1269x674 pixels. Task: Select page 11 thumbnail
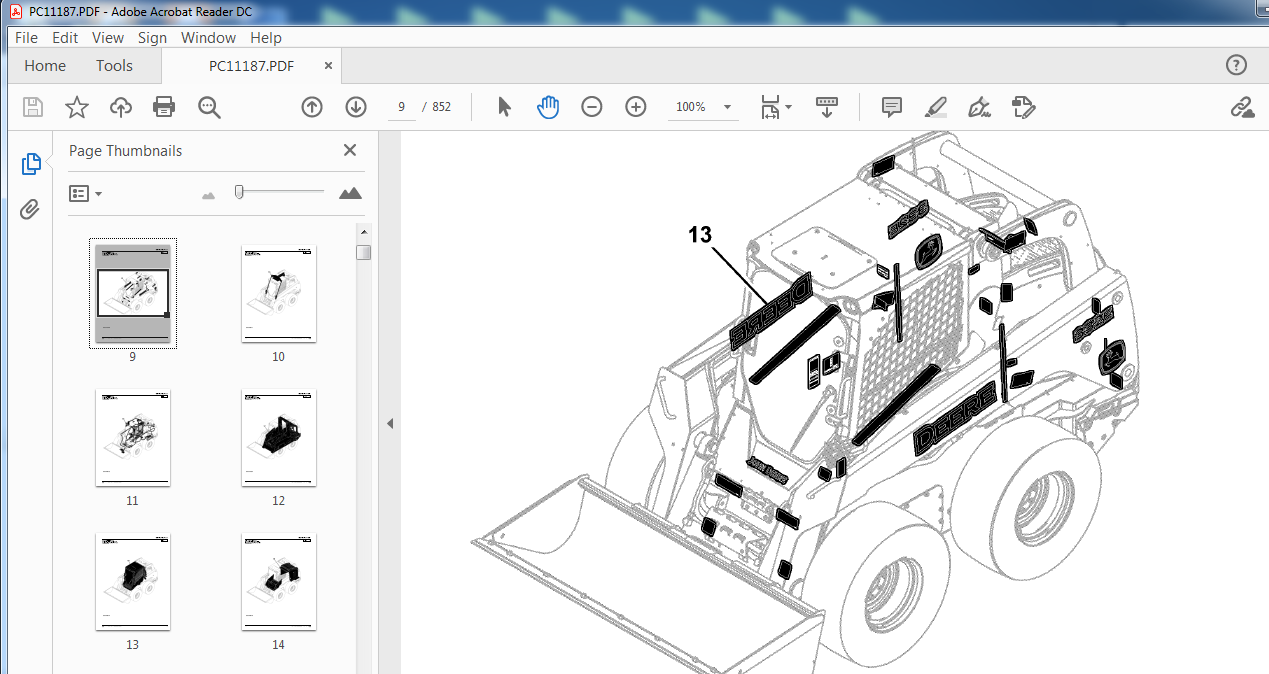click(x=133, y=438)
